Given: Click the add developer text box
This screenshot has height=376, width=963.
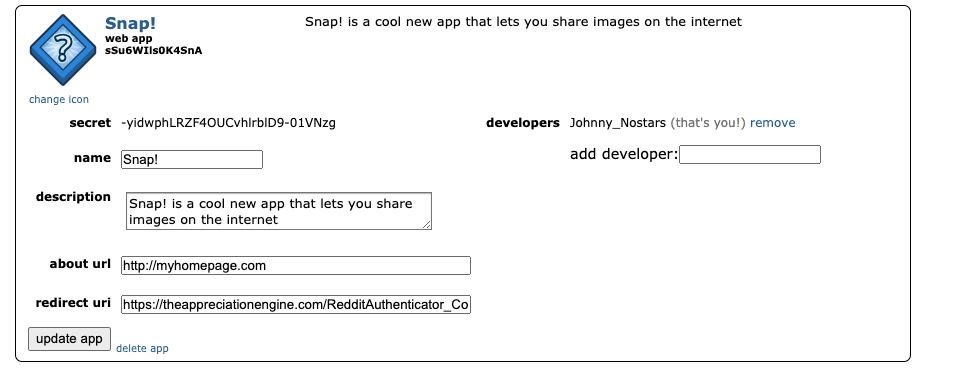Looking at the screenshot, I should click(750, 155).
